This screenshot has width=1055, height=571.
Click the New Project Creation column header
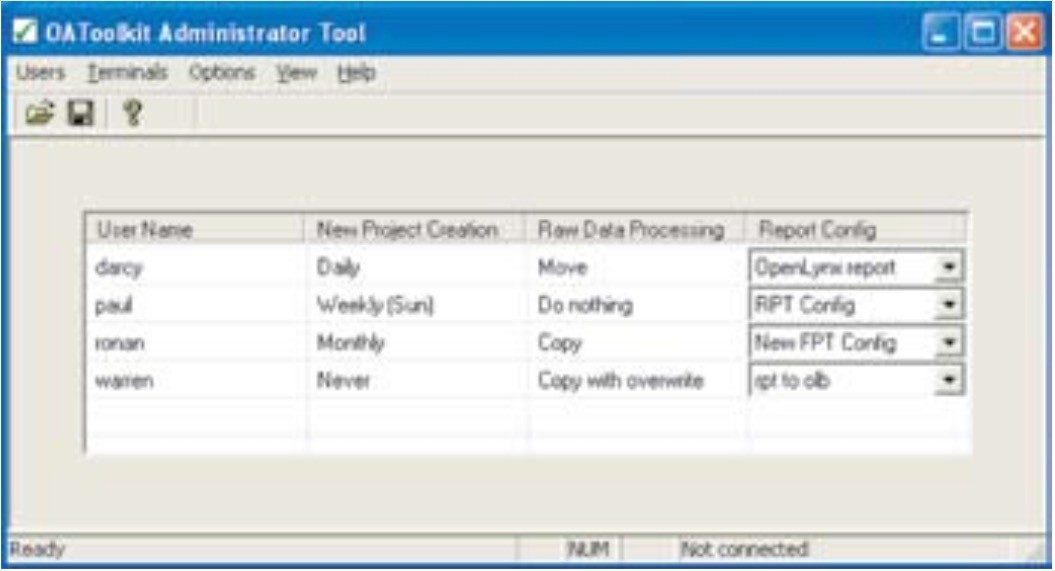413,229
